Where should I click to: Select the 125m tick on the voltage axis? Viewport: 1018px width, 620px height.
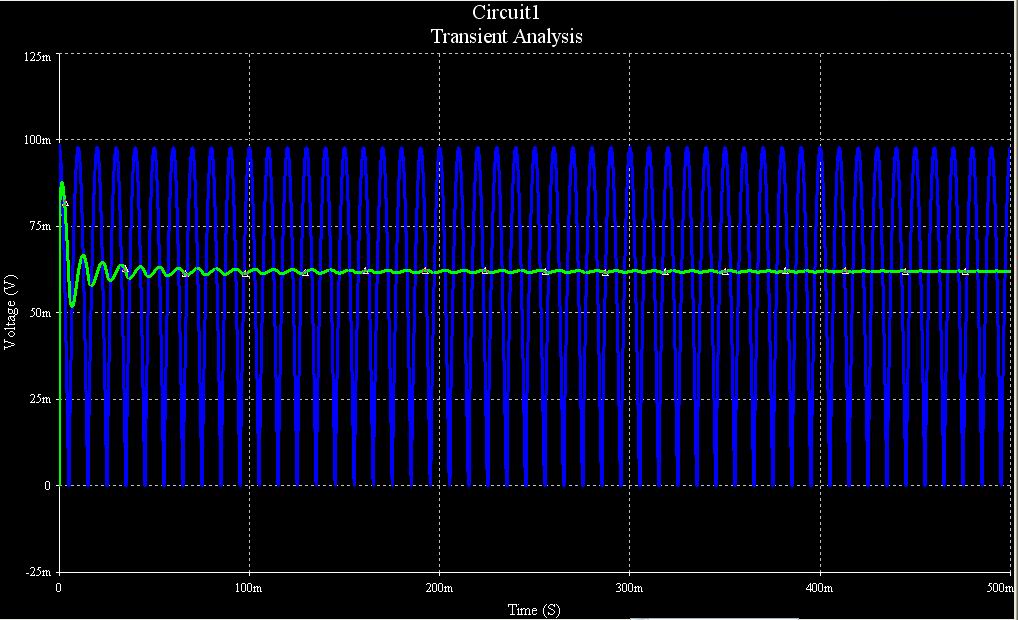38,57
